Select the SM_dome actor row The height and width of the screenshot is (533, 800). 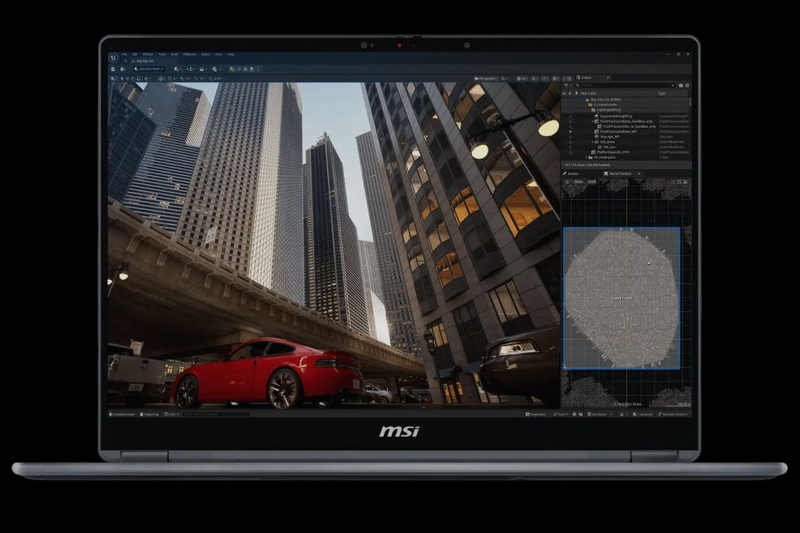point(607,142)
